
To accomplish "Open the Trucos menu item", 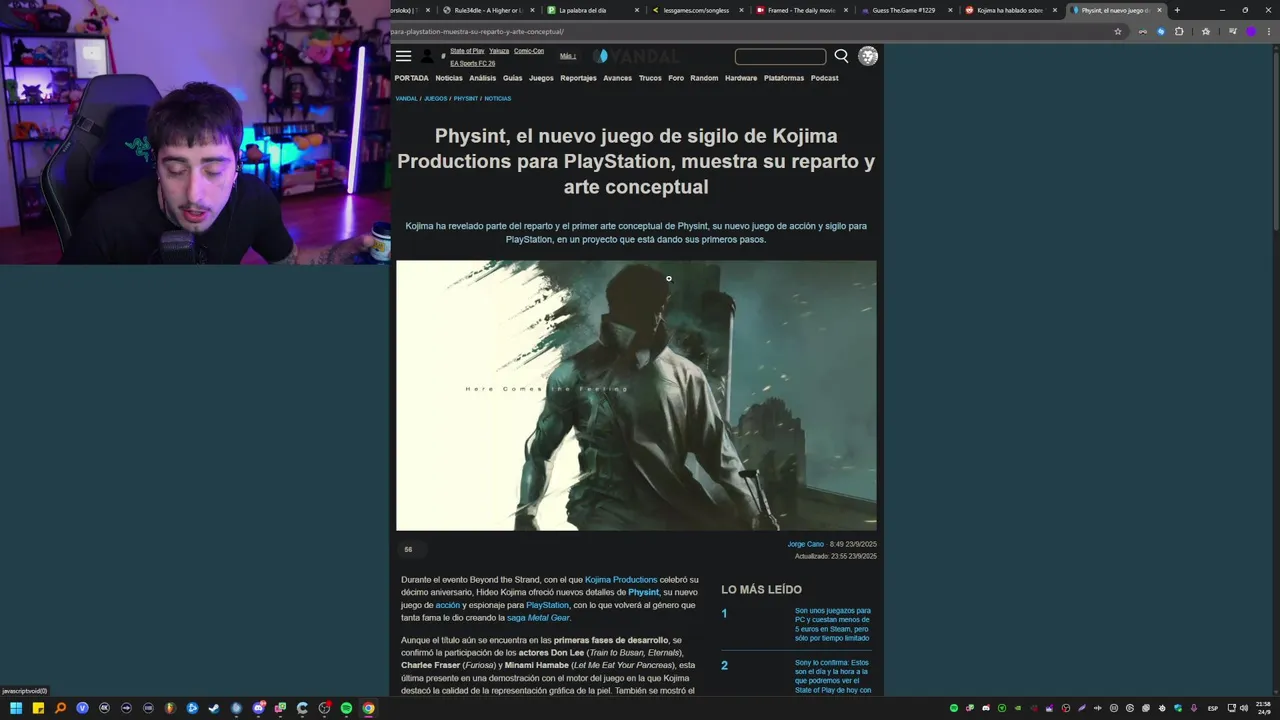I will coord(650,78).
